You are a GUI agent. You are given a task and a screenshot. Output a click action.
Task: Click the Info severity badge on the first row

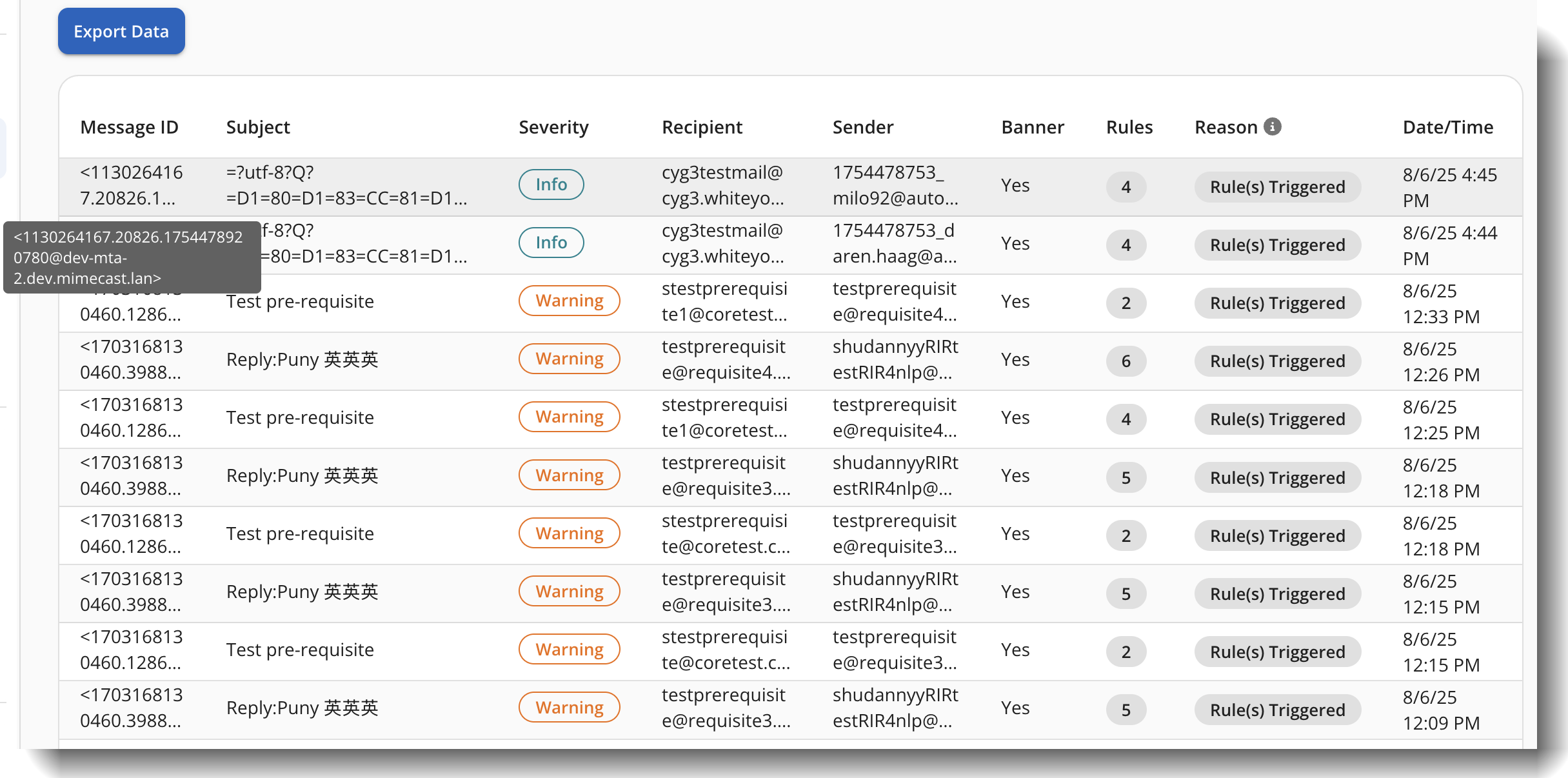pyautogui.click(x=550, y=185)
